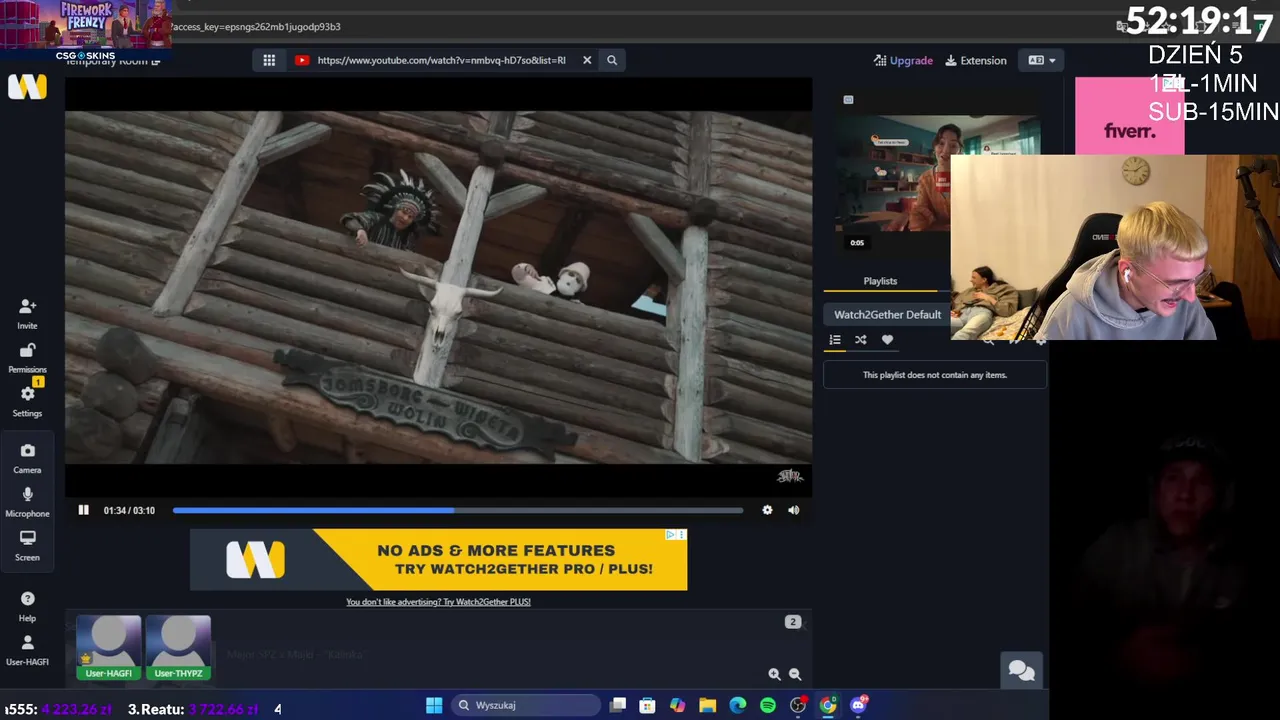Screen dimensions: 1280x720
Task: Click the small icon above the ad video
Action: [848, 100]
